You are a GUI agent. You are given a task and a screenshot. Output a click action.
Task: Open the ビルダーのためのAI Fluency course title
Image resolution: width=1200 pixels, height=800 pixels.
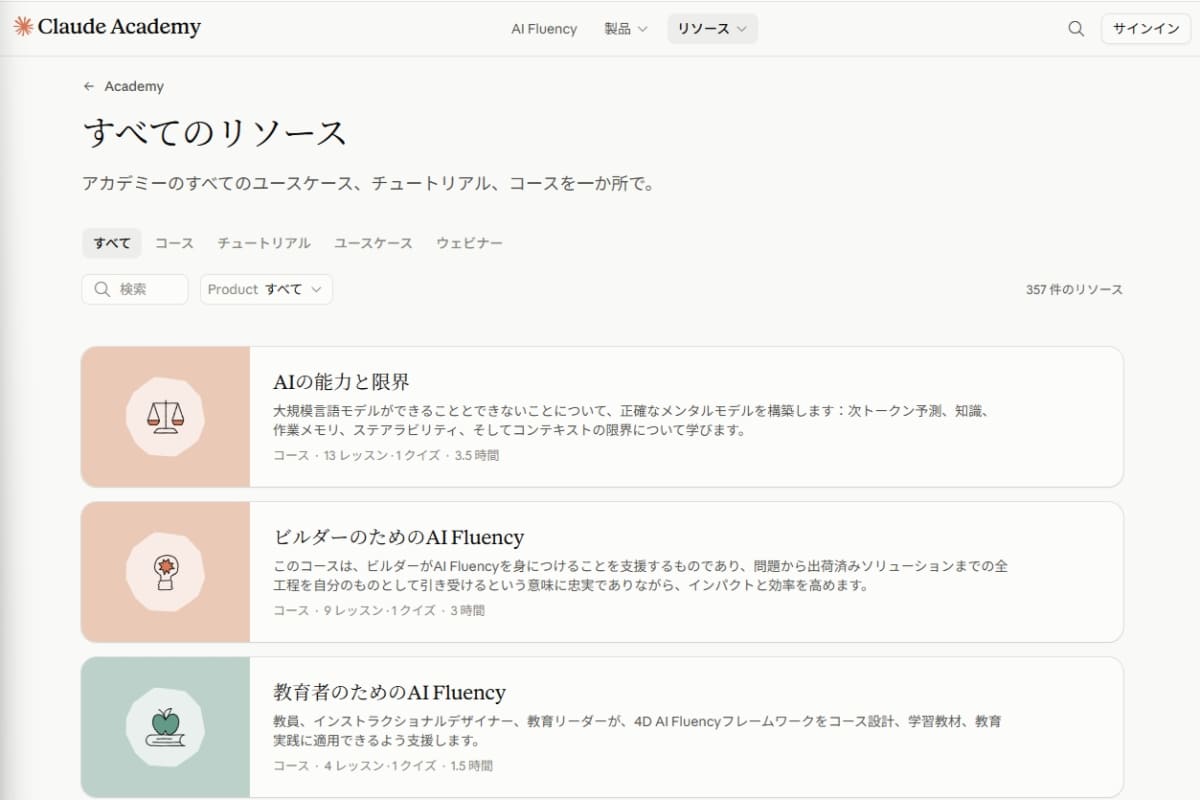(x=399, y=537)
